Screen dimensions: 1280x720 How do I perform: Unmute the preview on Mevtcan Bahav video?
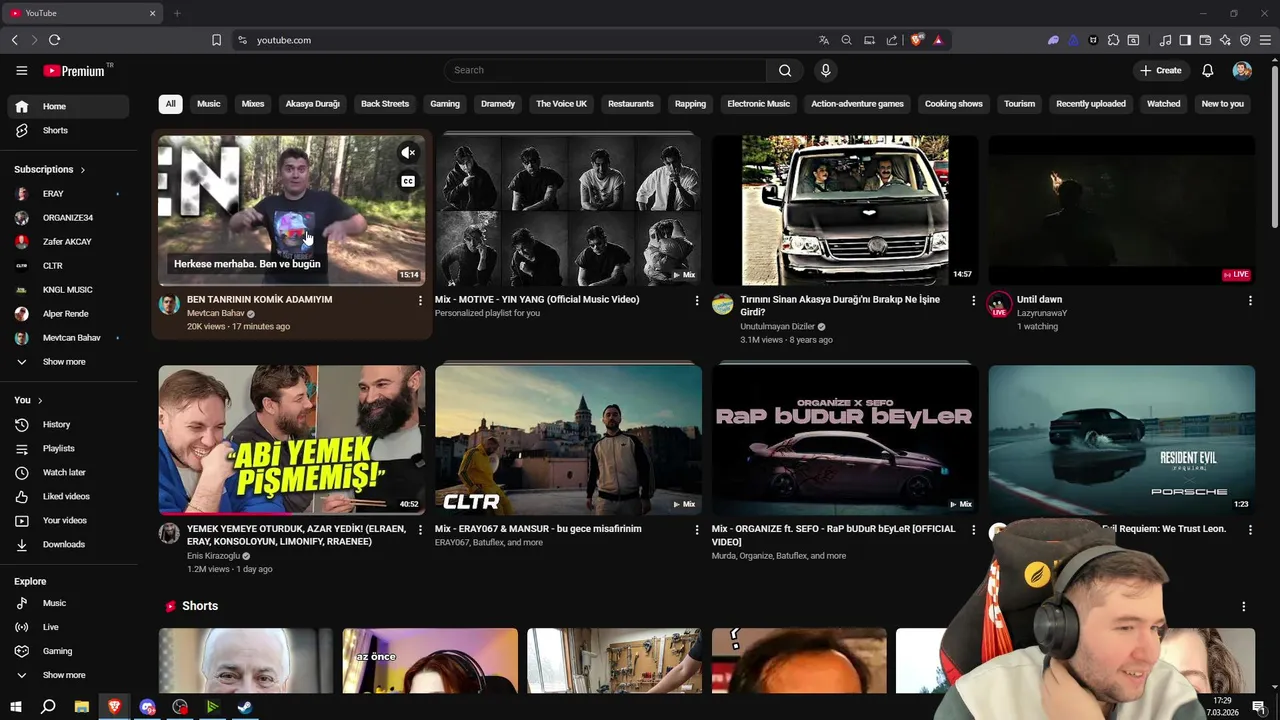point(408,153)
